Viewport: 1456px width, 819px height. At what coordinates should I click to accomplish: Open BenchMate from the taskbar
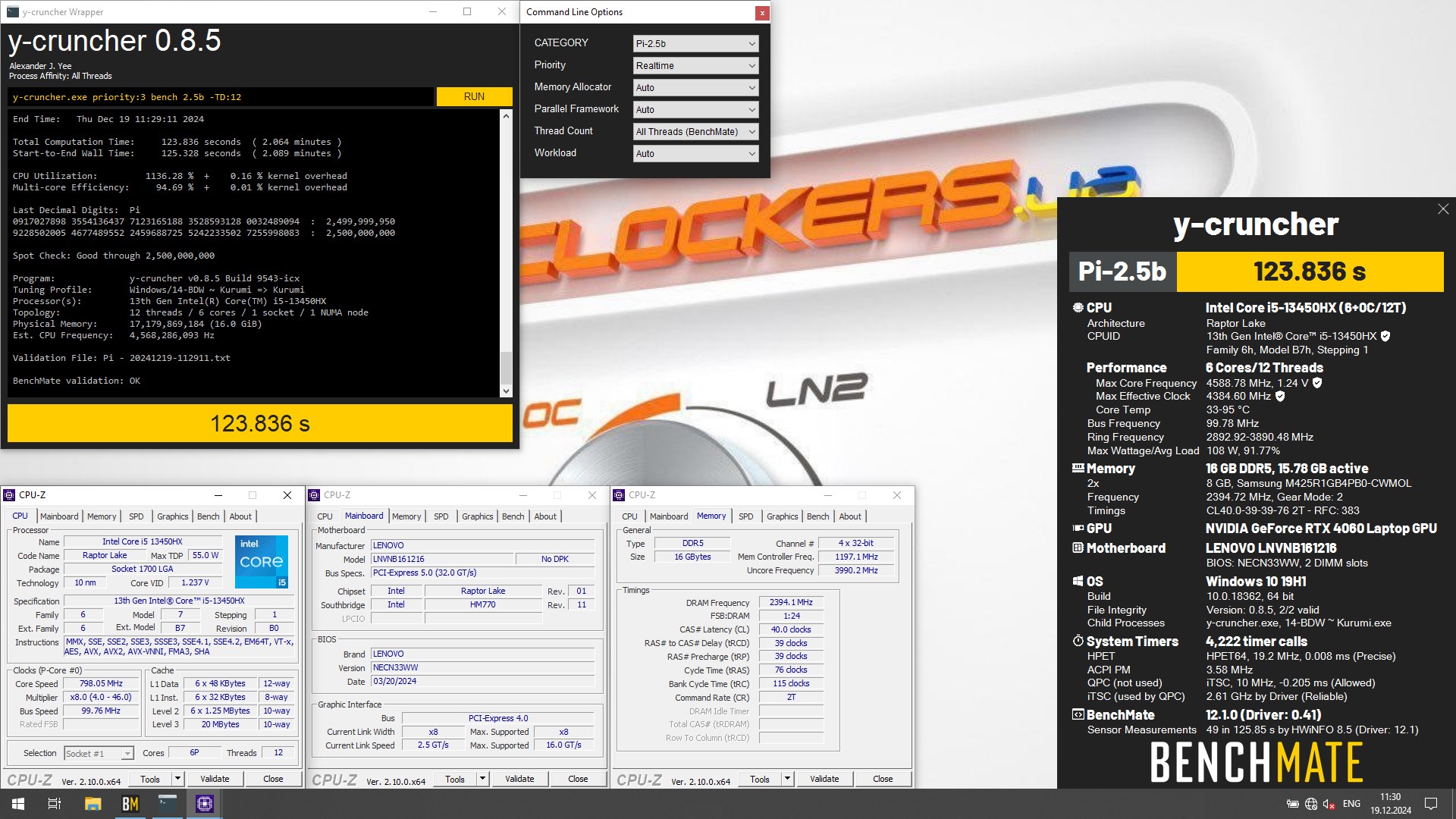pos(130,804)
